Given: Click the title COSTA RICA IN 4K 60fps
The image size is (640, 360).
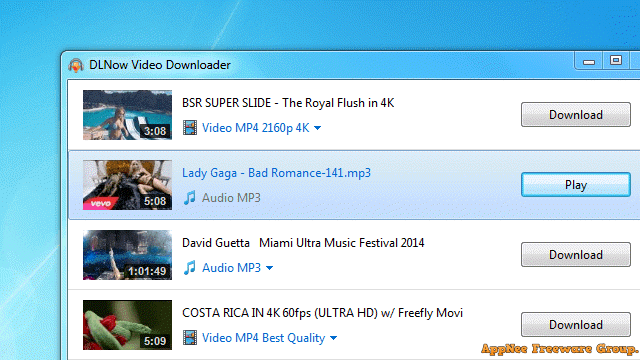Looking at the screenshot, I should [x=322, y=313].
